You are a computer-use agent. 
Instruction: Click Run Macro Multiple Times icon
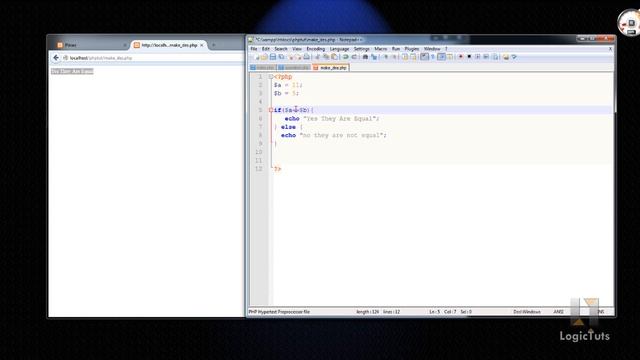pyautogui.click(x=486, y=57)
